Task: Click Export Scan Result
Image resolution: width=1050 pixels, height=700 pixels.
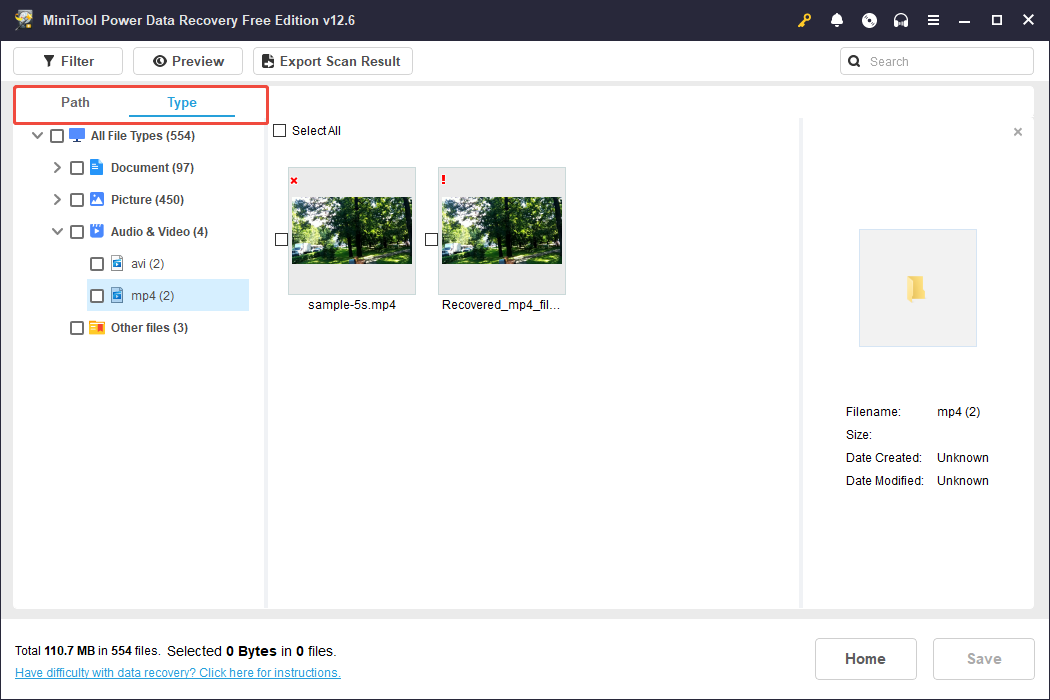Action: point(332,61)
